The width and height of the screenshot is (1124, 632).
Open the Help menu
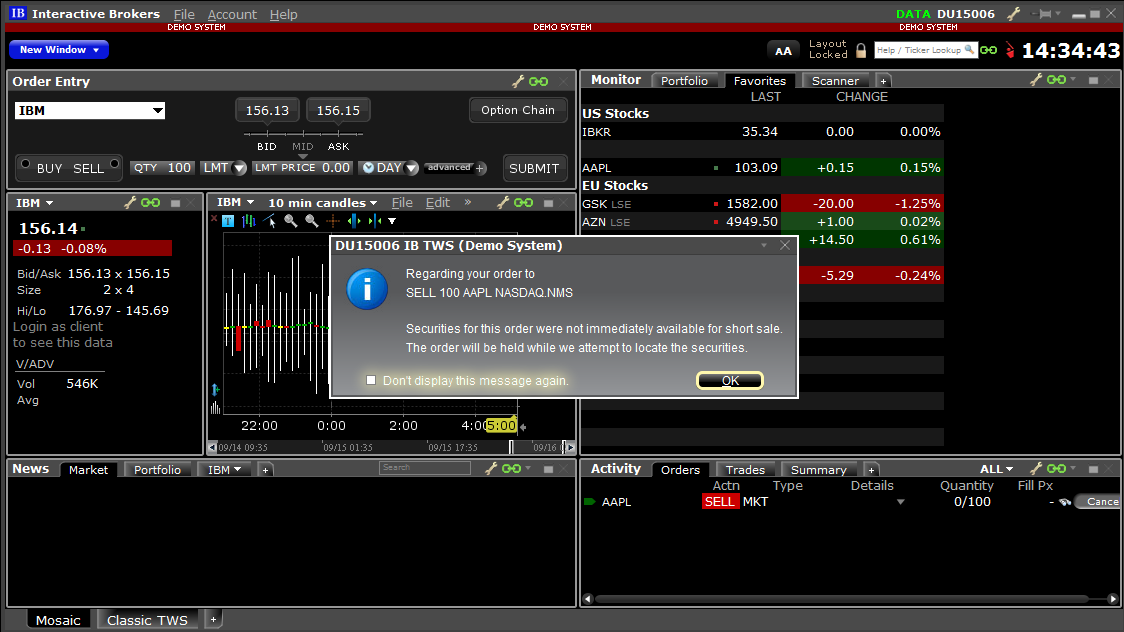[x=283, y=14]
